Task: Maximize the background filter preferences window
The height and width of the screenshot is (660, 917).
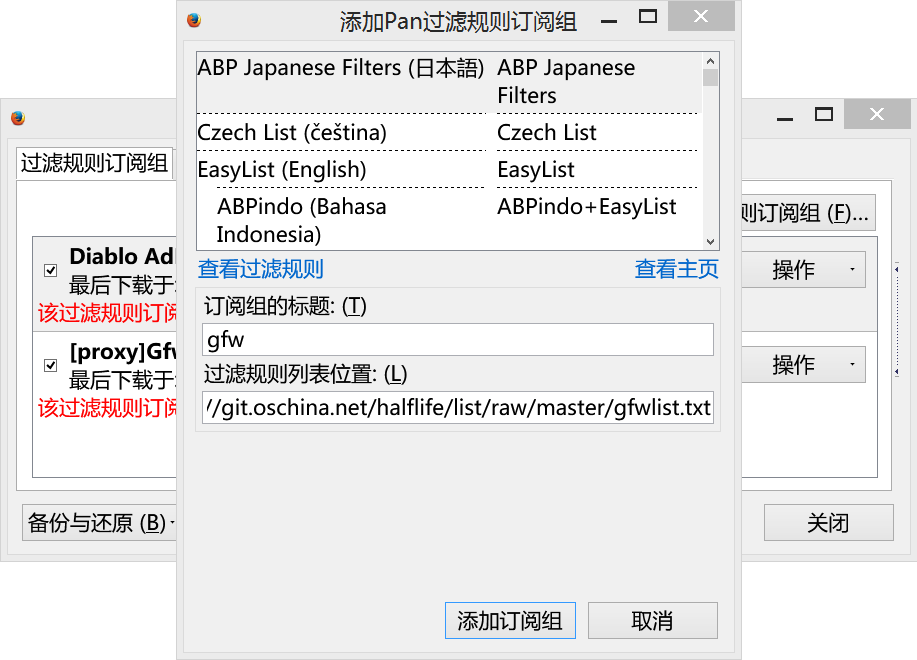Action: coord(824,114)
